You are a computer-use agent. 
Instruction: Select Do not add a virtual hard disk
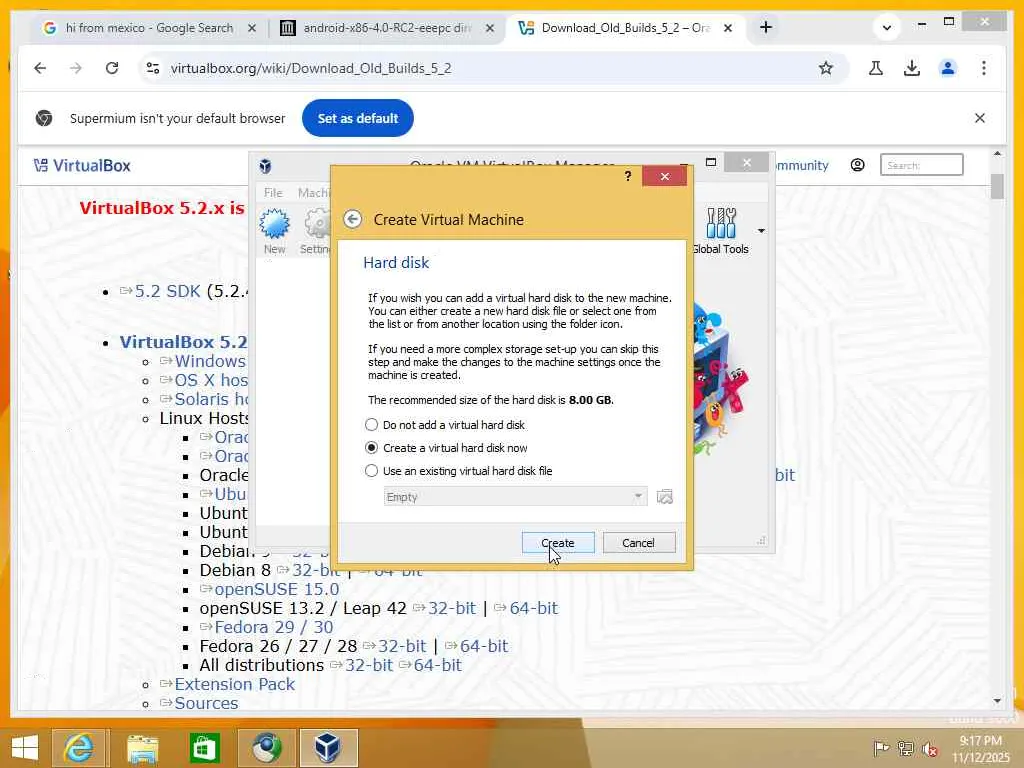point(446,424)
